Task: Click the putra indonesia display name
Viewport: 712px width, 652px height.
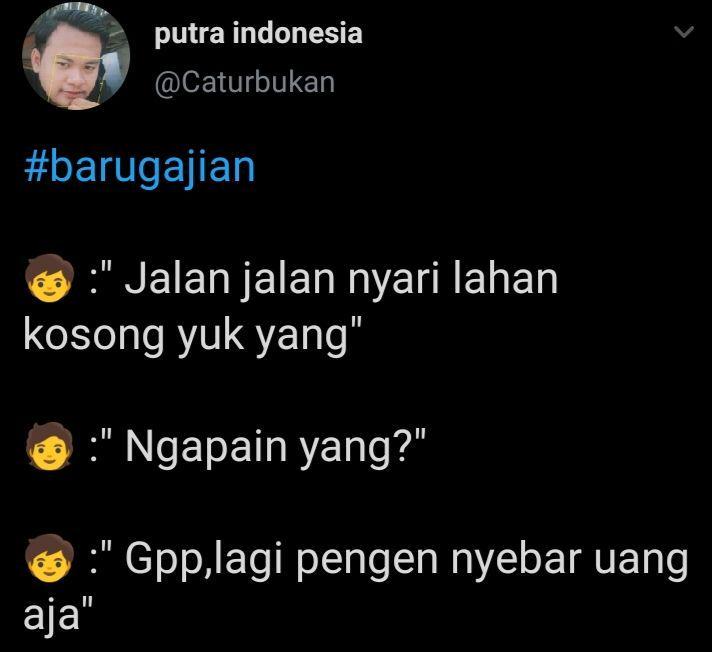Action: 258,34
